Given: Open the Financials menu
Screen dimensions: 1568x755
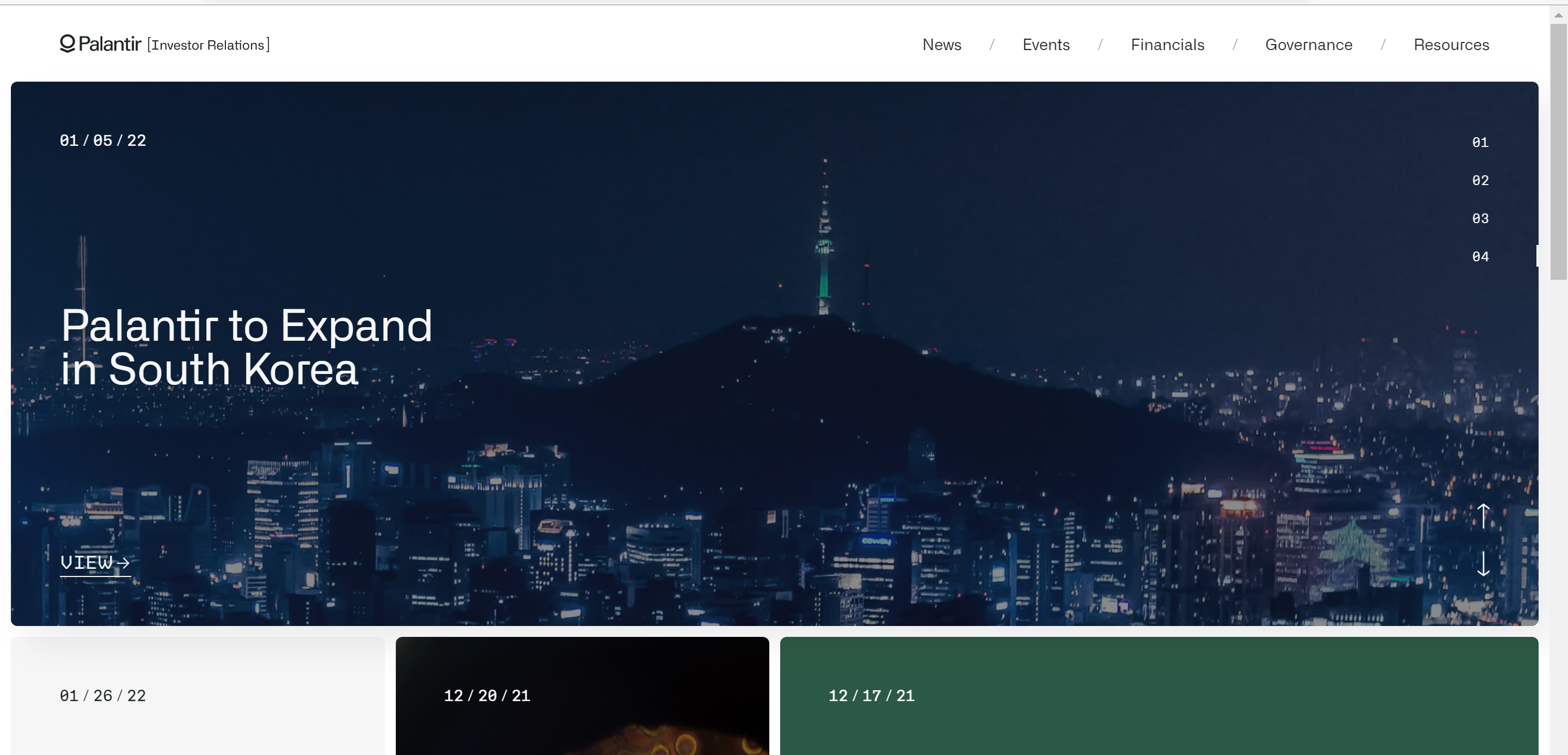Looking at the screenshot, I should pos(1167,45).
